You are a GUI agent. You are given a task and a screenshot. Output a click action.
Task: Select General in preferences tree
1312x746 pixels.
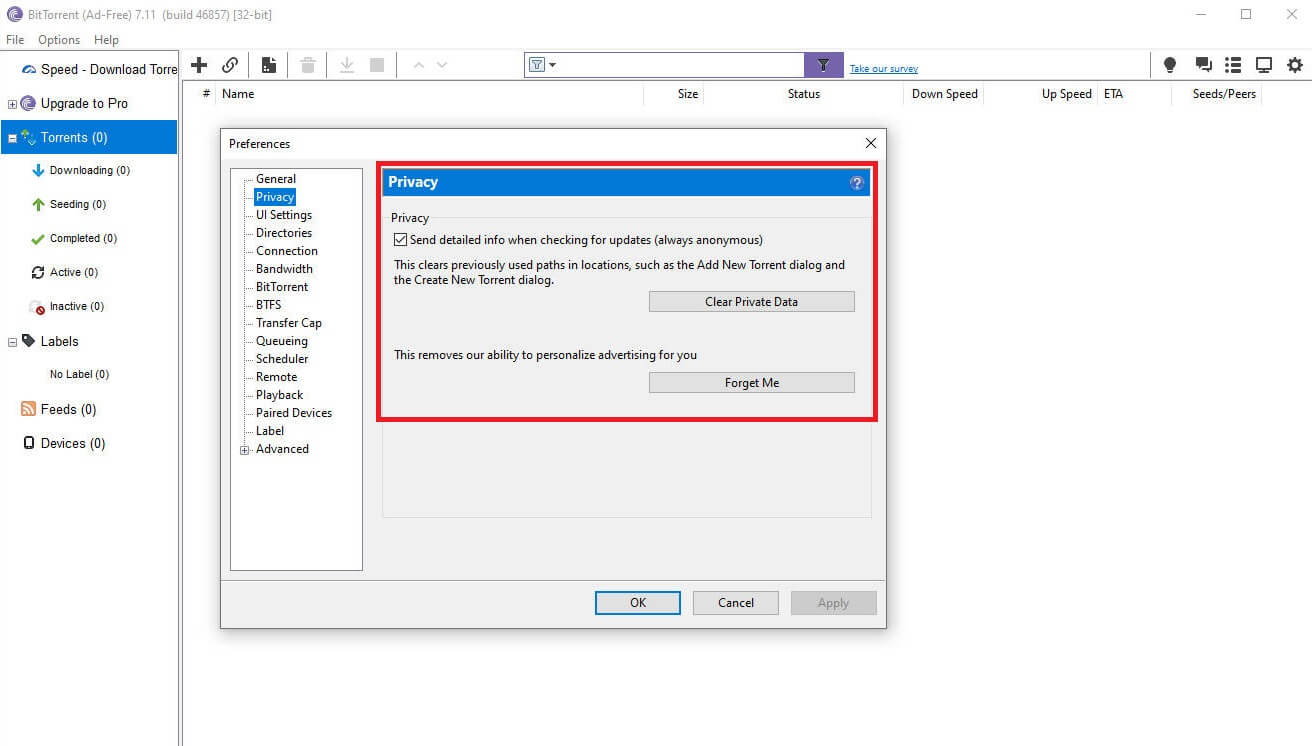[276, 179]
